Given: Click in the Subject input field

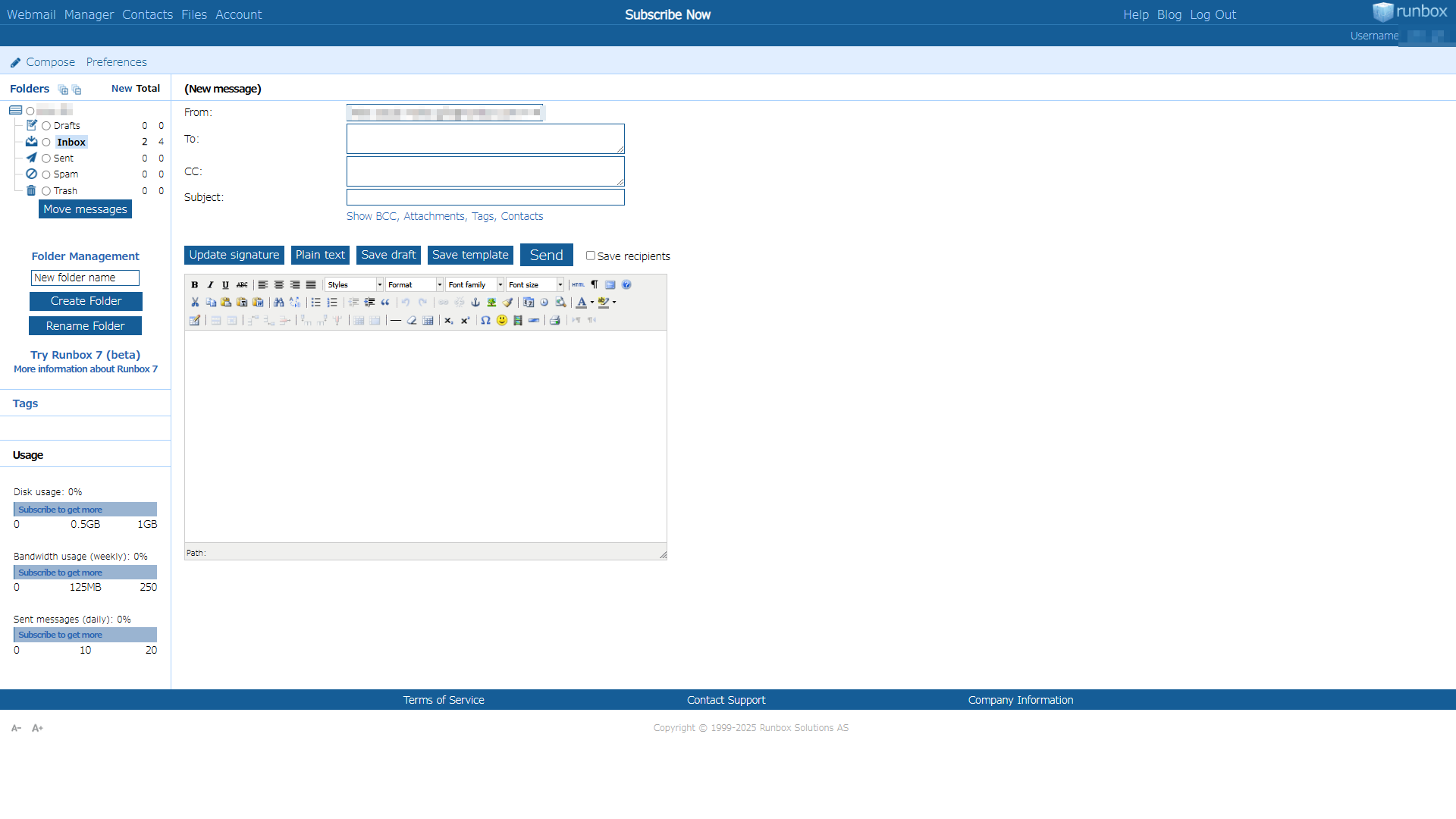Looking at the screenshot, I should pyautogui.click(x=485, y=197).
